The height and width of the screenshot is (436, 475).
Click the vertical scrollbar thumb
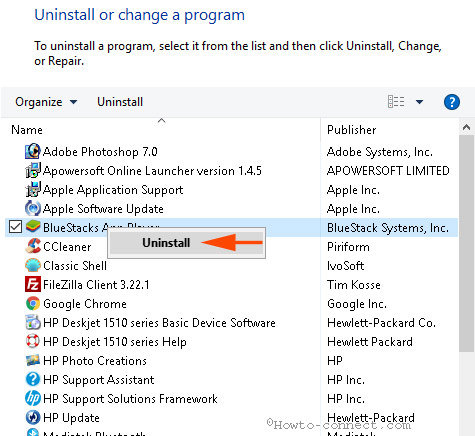point(467,243)
